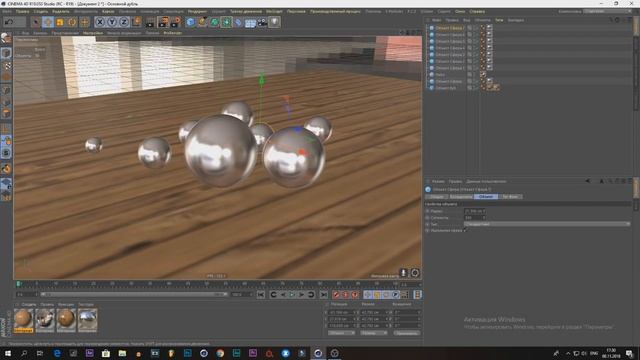The image size is (640, 360).
Task: Activate the Rotate tool
Action: point(72,22)
